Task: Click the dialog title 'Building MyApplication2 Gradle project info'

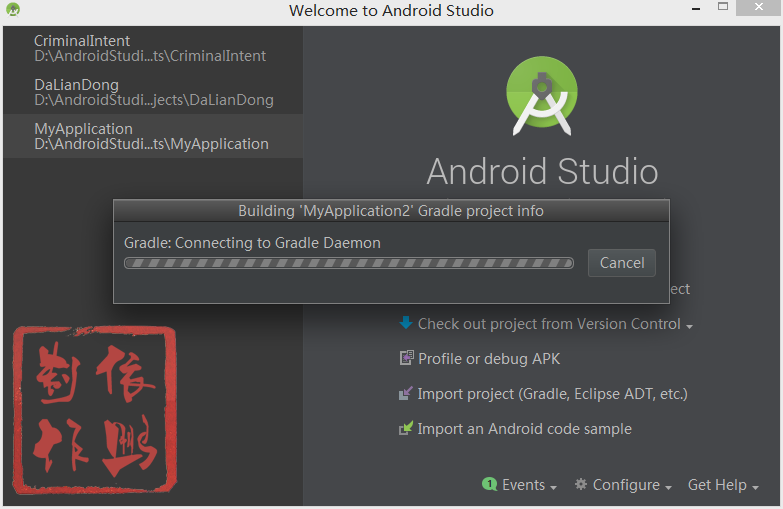Action: click(x=391, y=211)
